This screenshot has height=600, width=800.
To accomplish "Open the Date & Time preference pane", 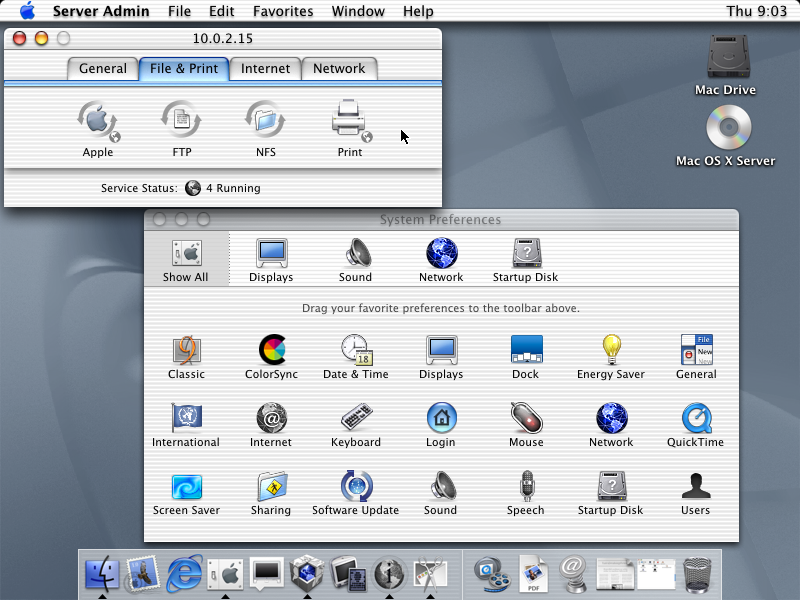I will [x=356, y=357].
